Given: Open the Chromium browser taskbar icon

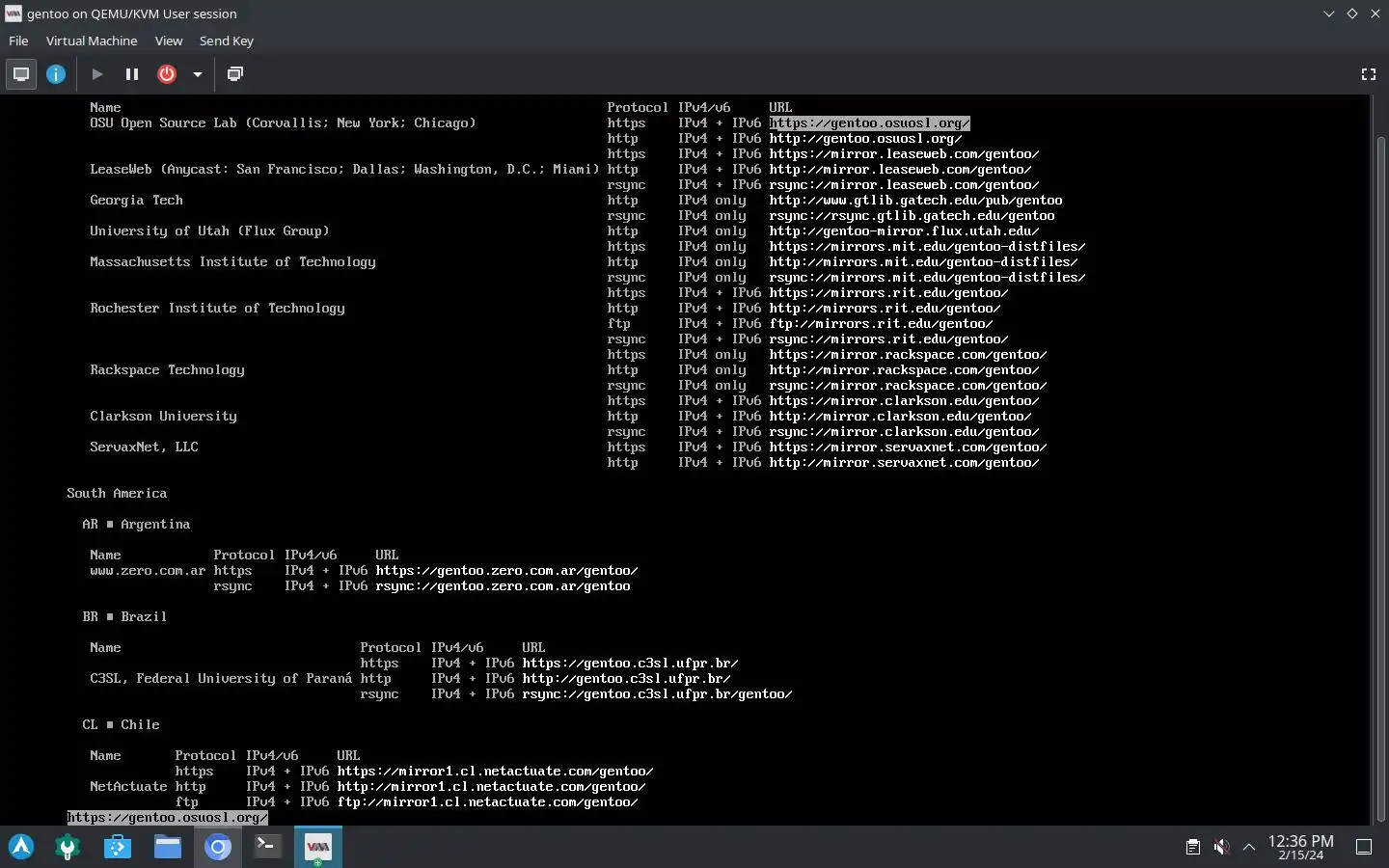Looking at the screenshot, I should pyautogui.click(x=218, y=848).
